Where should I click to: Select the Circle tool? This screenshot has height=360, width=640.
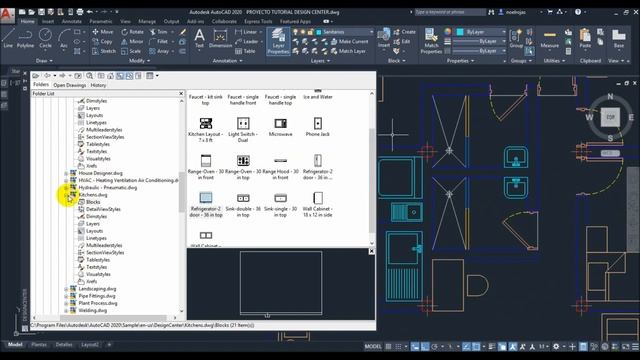tap(45, 39)
